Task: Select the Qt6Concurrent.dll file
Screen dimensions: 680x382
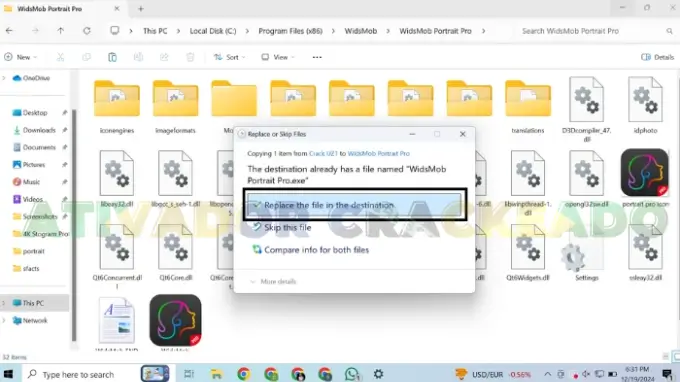Action: [x=117, y=257]
